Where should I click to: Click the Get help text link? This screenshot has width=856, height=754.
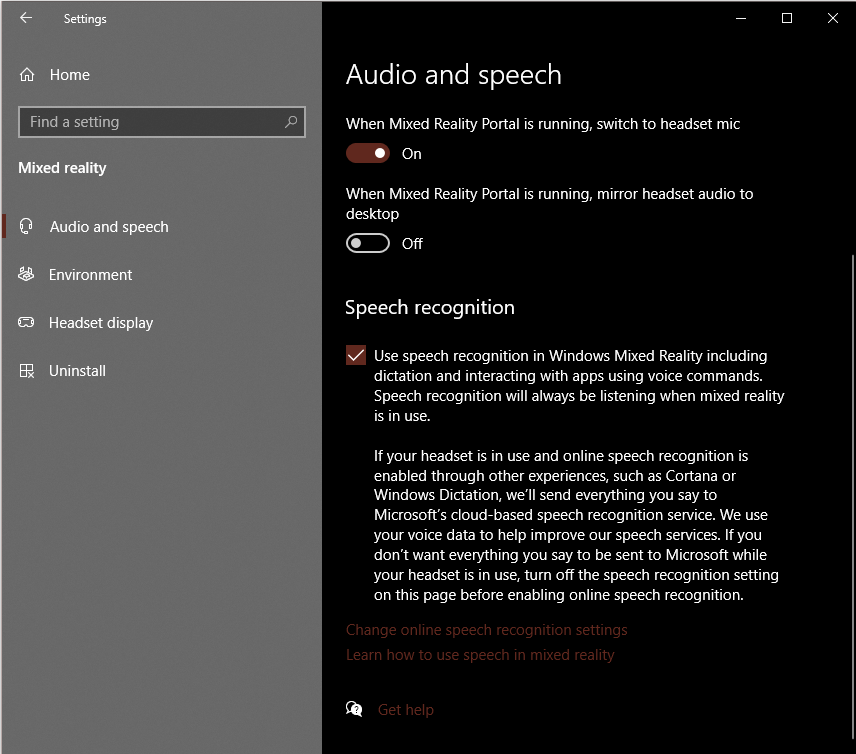[406, 710]
